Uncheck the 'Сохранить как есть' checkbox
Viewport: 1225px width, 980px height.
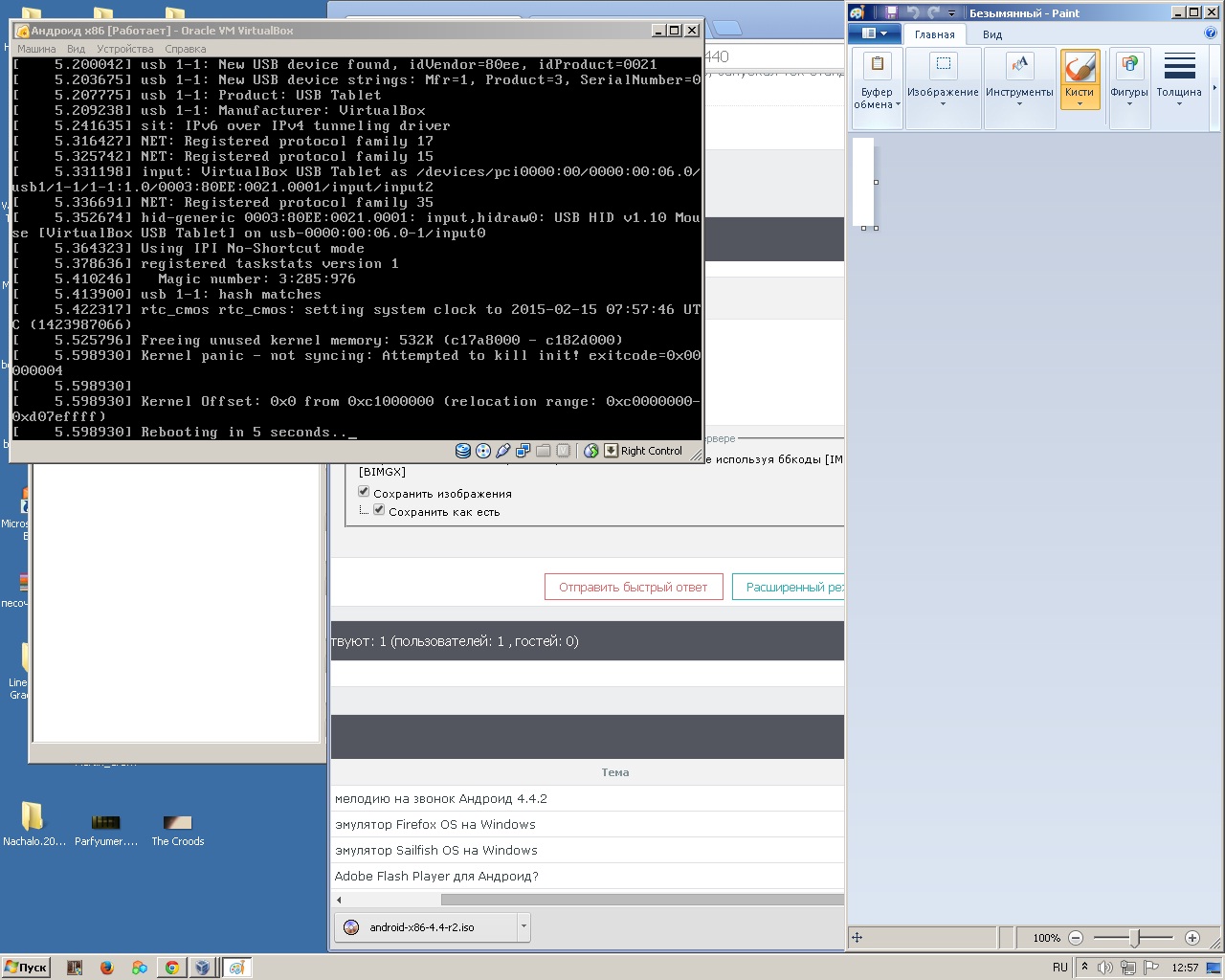pyautogui.click(x=379, y=510)
